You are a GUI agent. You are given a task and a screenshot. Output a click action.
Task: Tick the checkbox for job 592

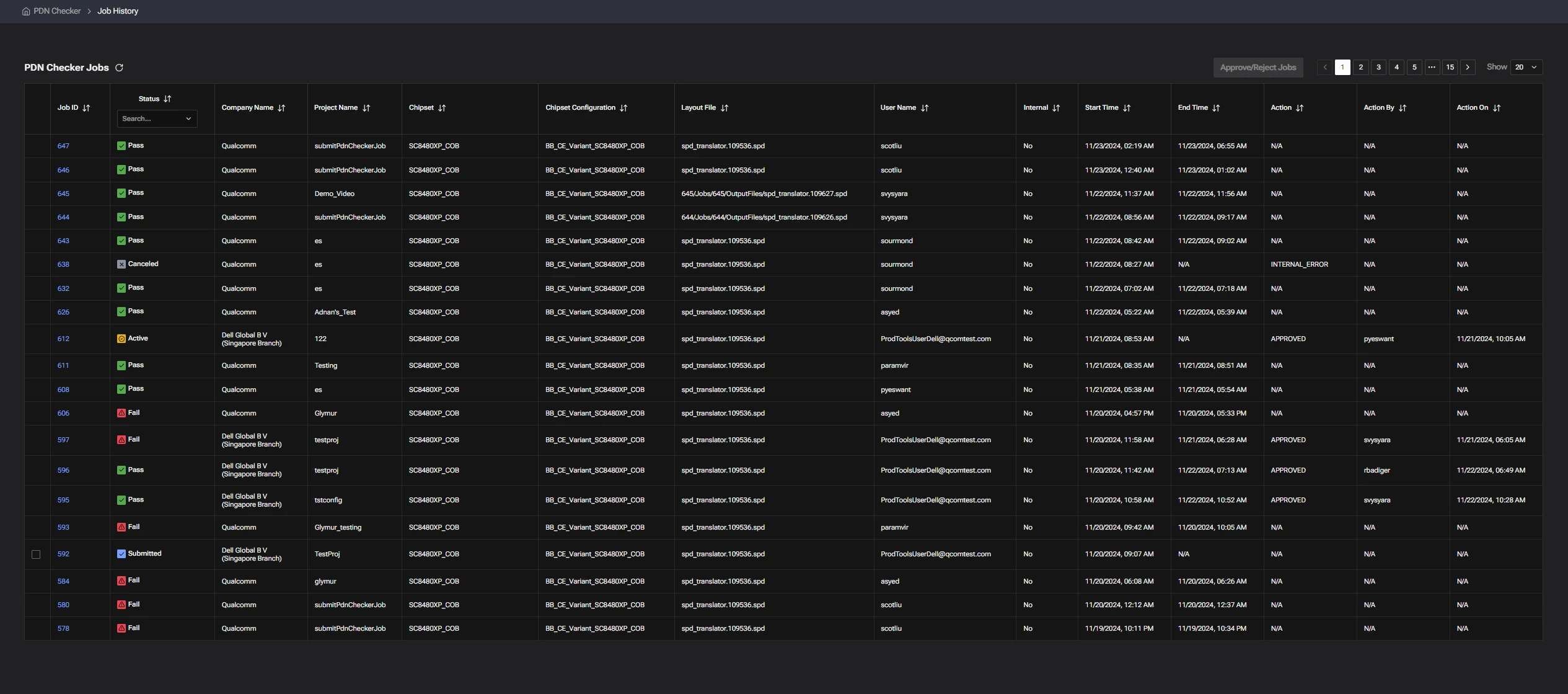click(x=36, y=554)
